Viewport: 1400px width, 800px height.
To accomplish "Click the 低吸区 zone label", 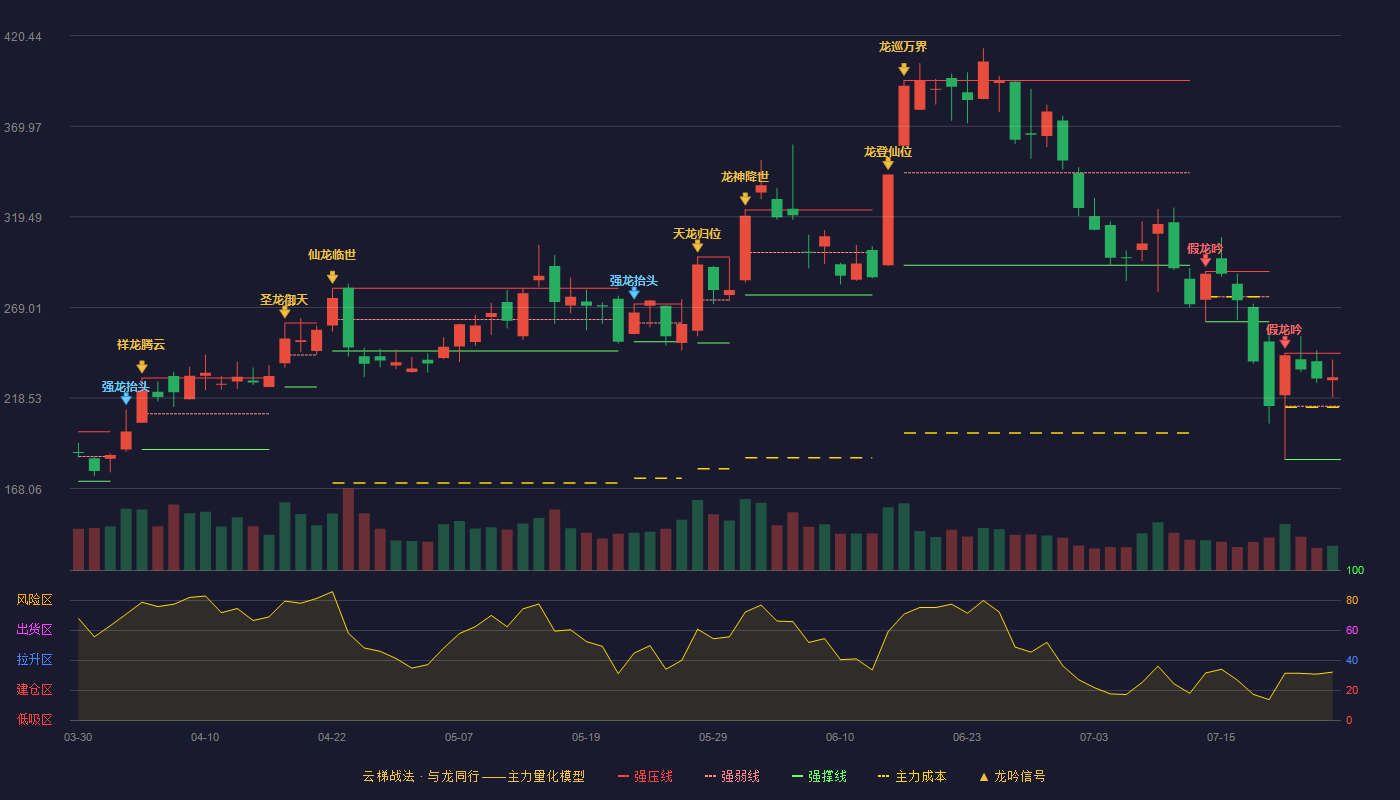I will tap(34, 718).
